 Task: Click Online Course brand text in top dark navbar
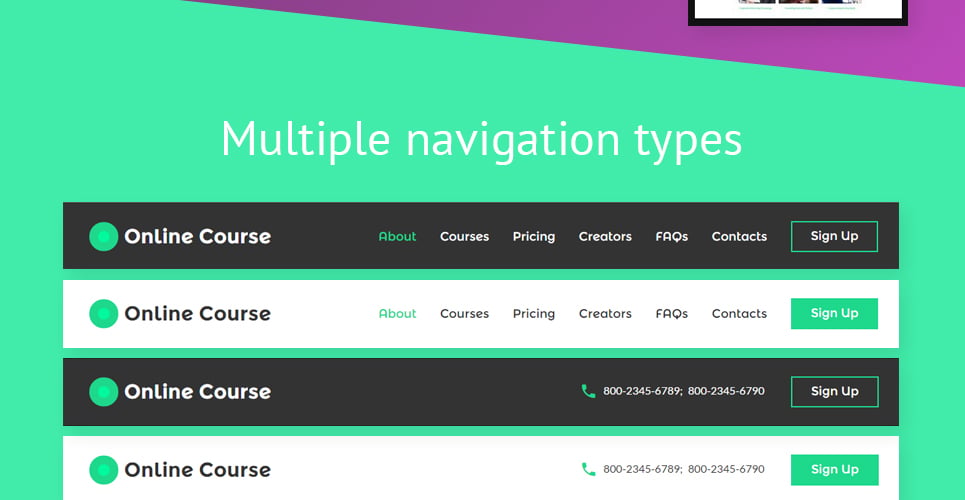[198, 236]
